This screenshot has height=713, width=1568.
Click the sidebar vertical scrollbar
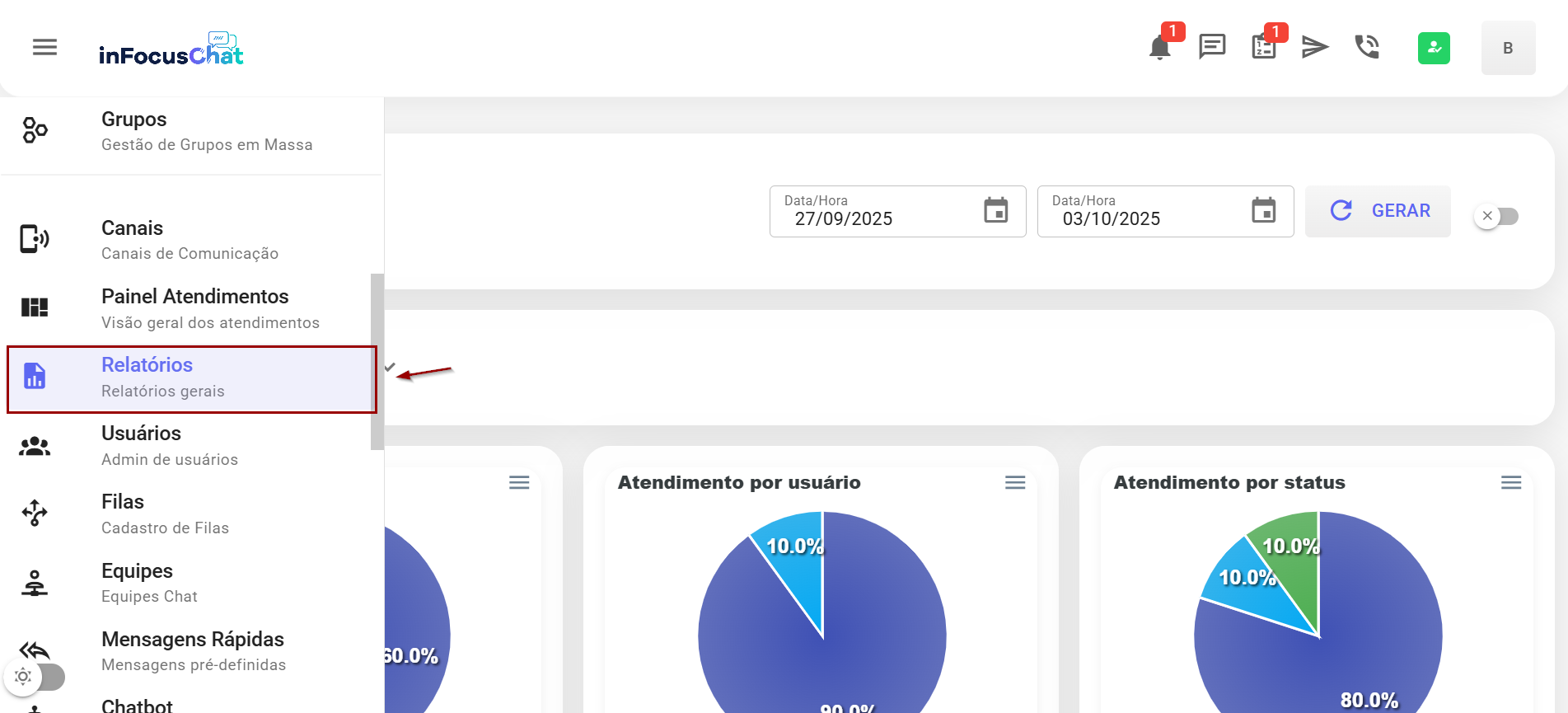[377, 361]
